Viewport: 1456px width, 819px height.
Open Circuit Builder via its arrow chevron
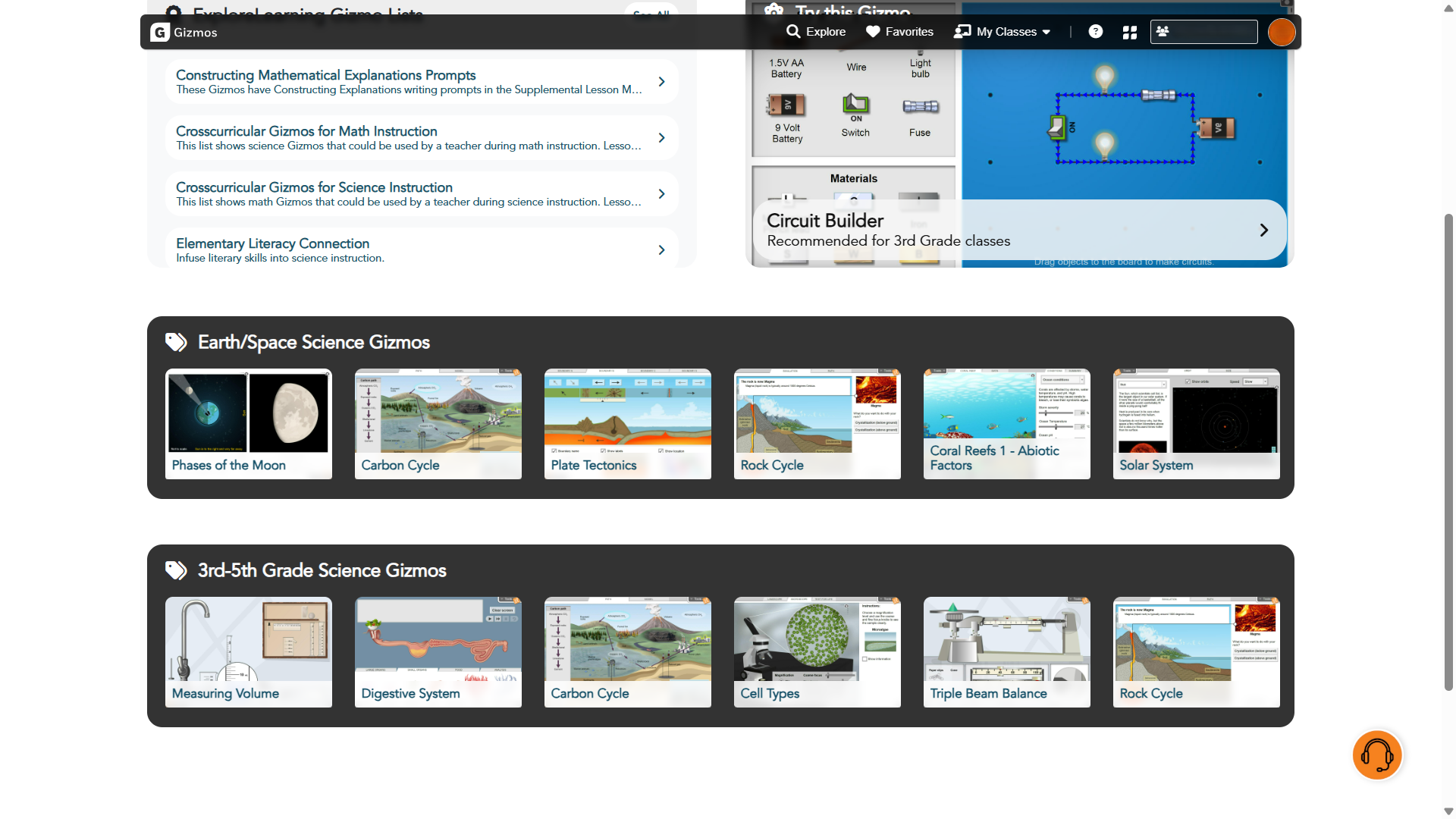pos(1263,231)
